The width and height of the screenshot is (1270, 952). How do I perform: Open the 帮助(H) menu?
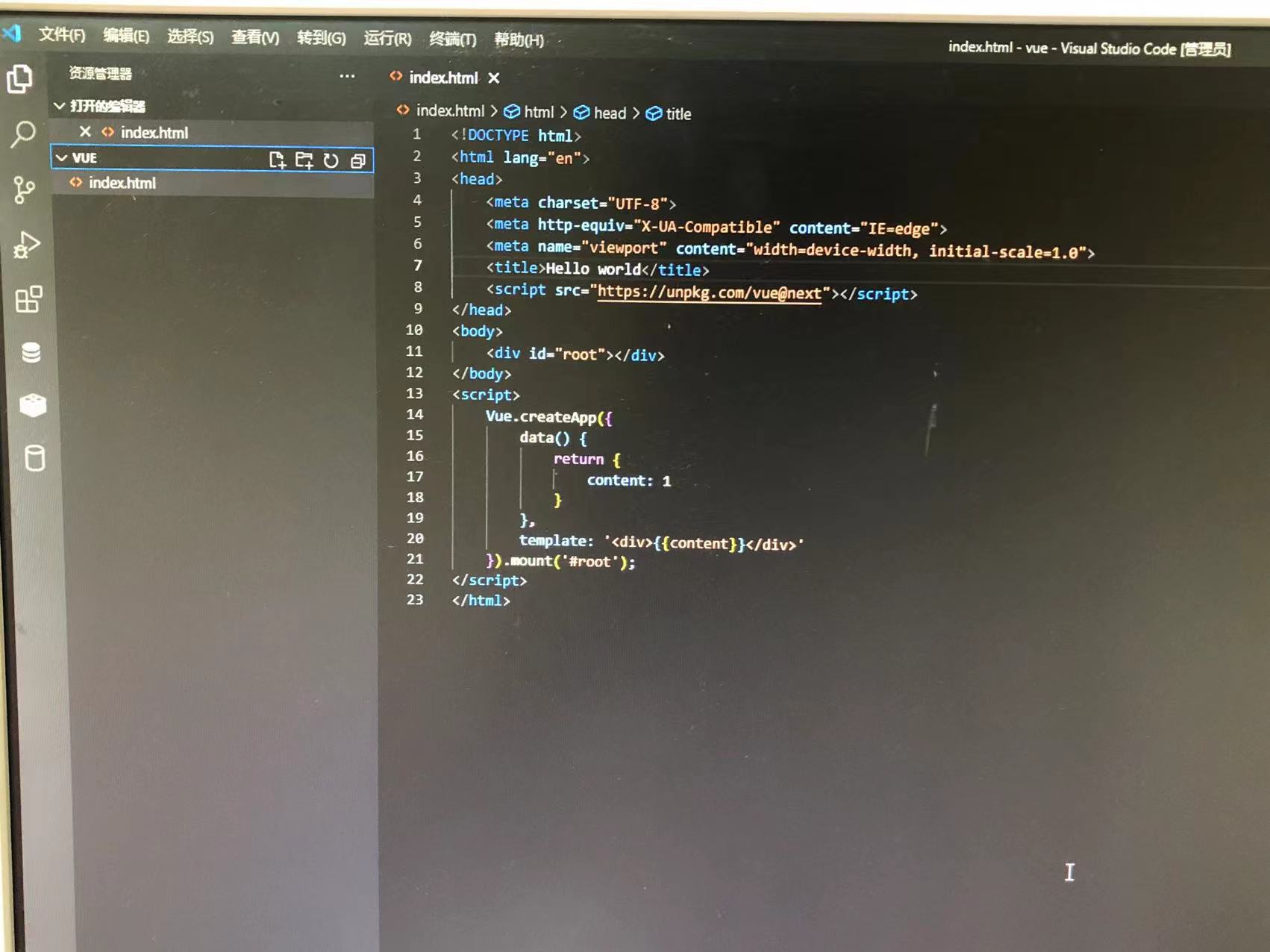point(519,40)
